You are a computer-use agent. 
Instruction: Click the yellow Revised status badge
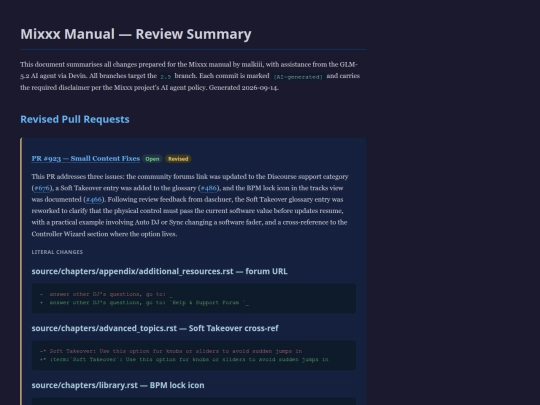[x=178, y=159]
